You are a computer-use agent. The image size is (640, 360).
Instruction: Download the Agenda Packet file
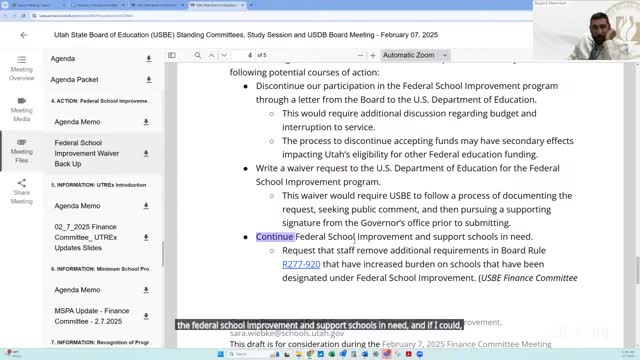click(149, 80)
